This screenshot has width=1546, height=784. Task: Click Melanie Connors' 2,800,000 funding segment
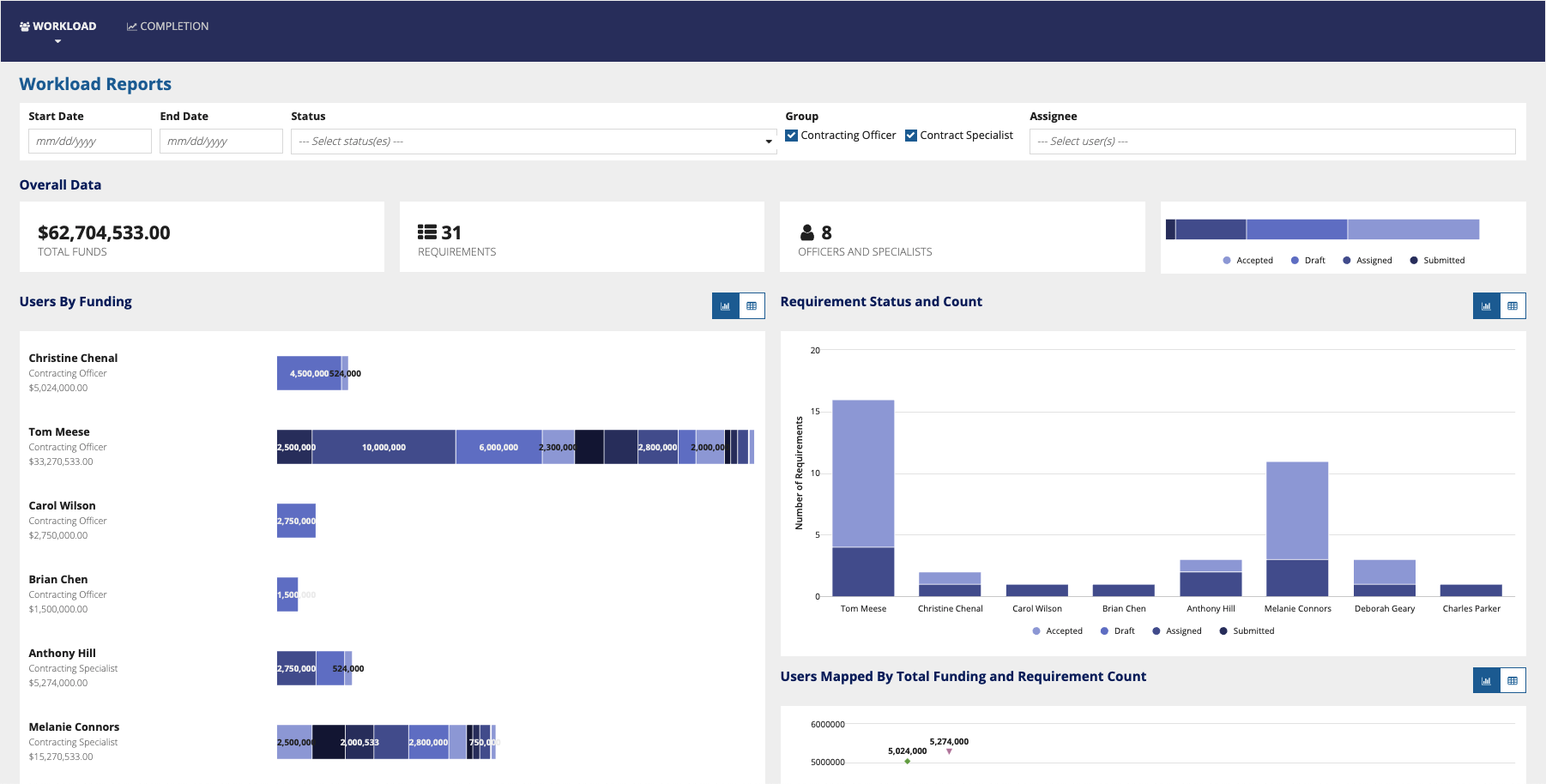point(428,742)
